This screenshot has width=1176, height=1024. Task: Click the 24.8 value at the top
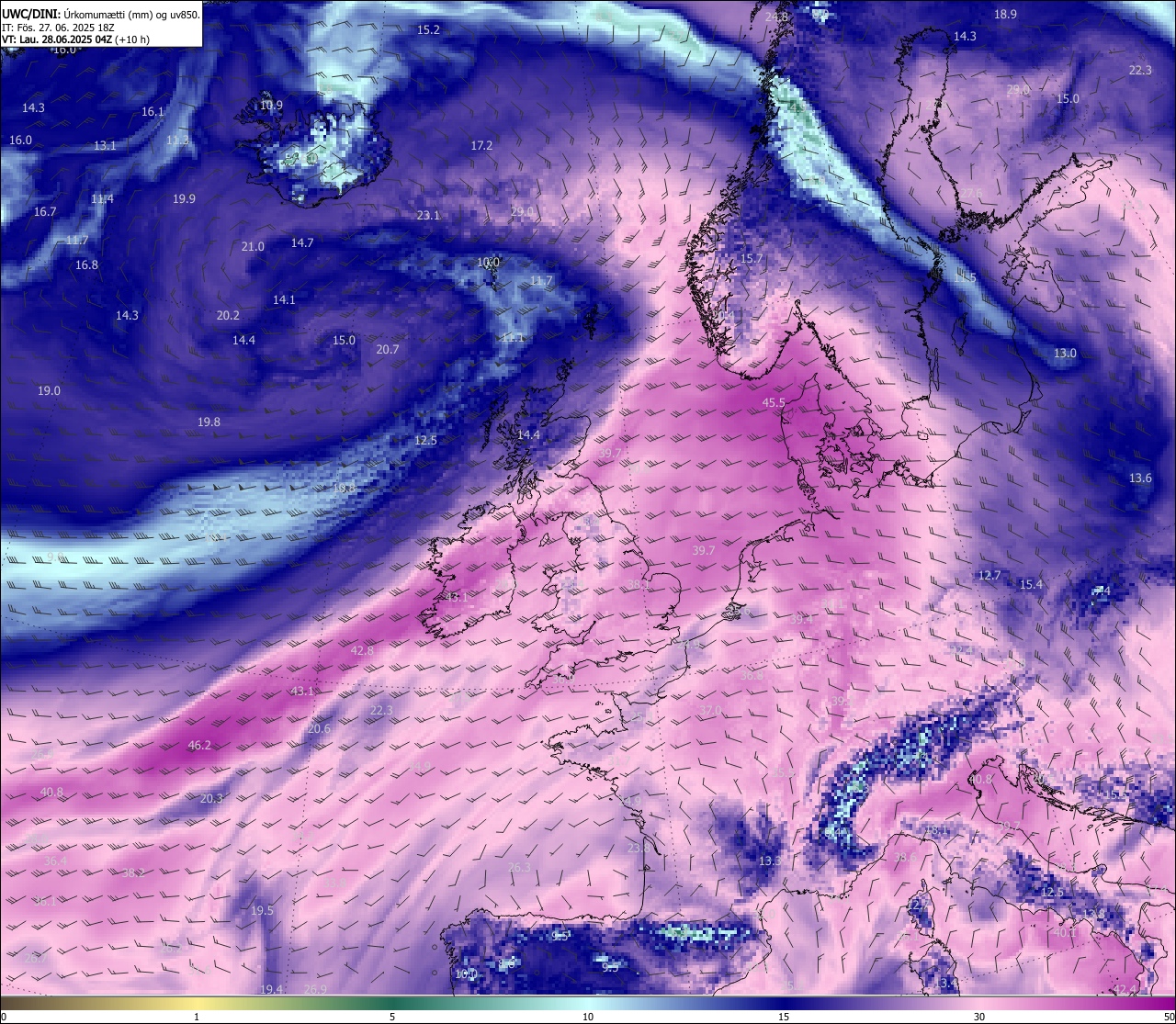[x=776, y=17]
